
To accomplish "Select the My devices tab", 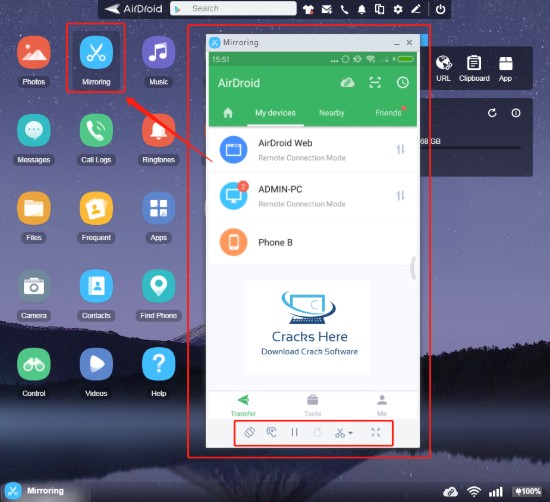I will 275,113.
